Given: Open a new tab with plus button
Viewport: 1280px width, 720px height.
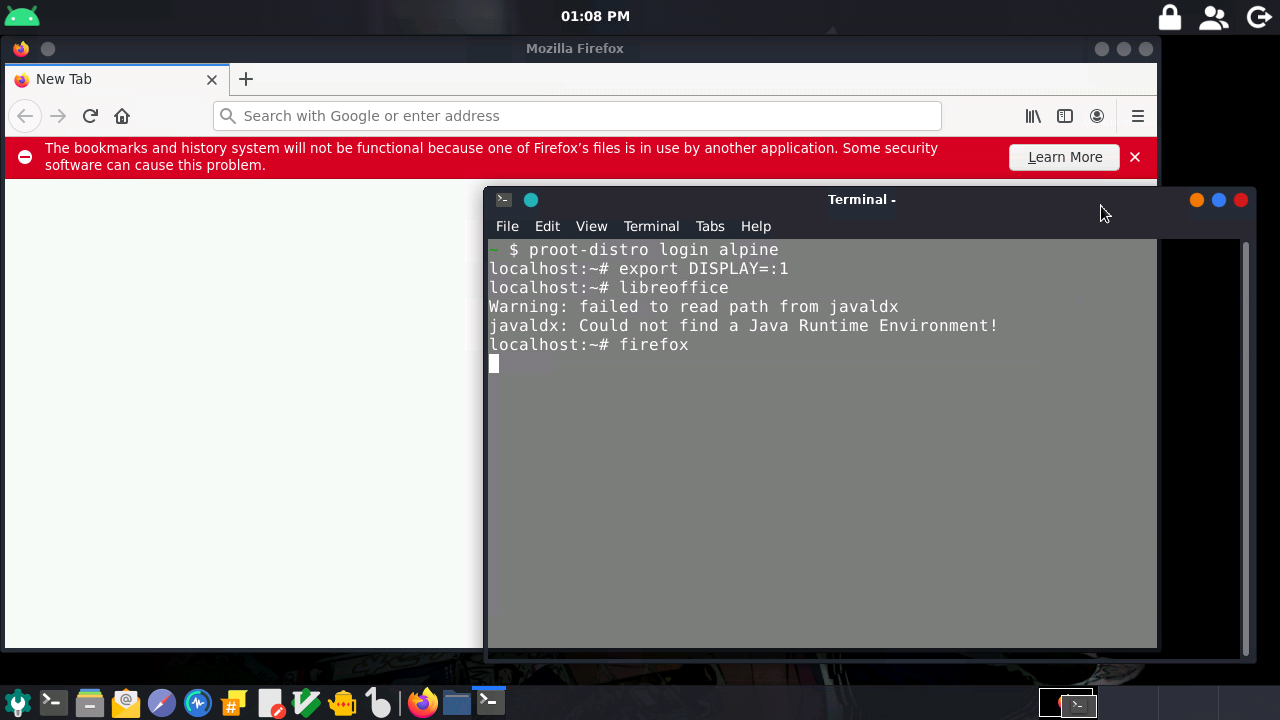Looking at the screenshot, I should pos(246,79).
